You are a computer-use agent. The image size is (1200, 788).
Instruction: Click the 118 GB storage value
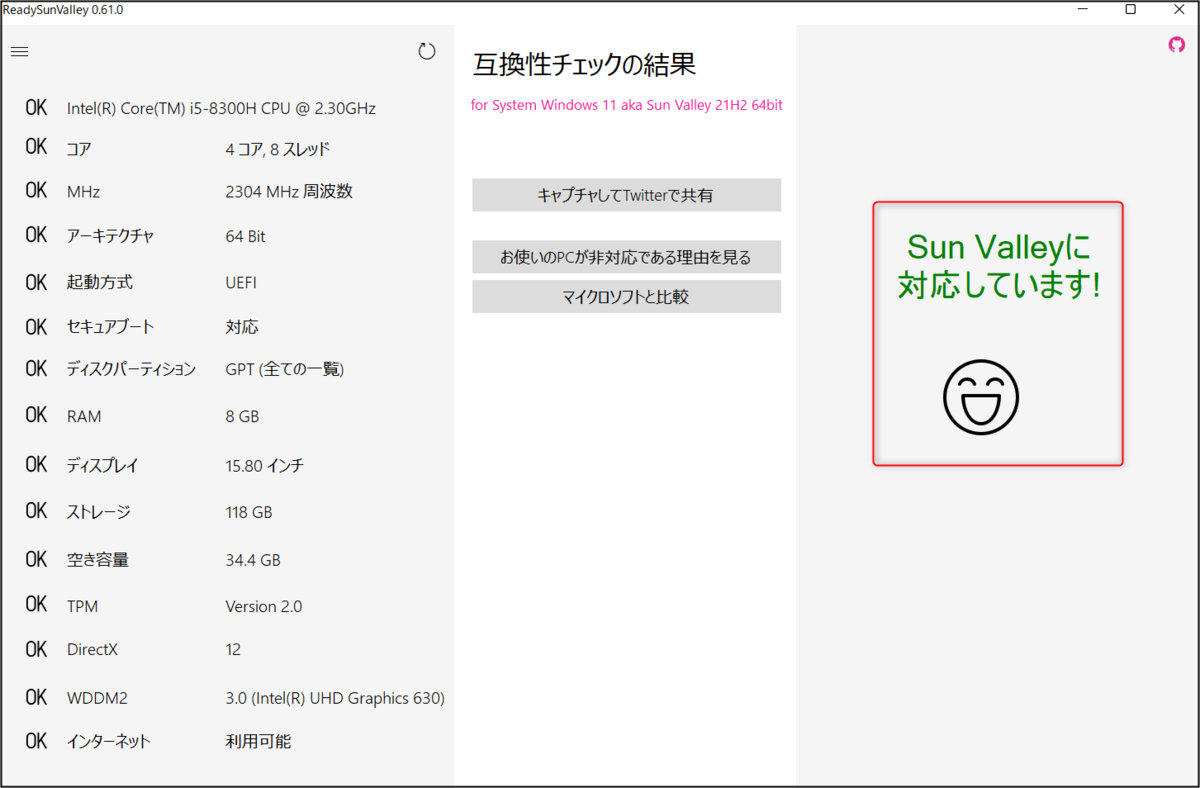(249, 512)
